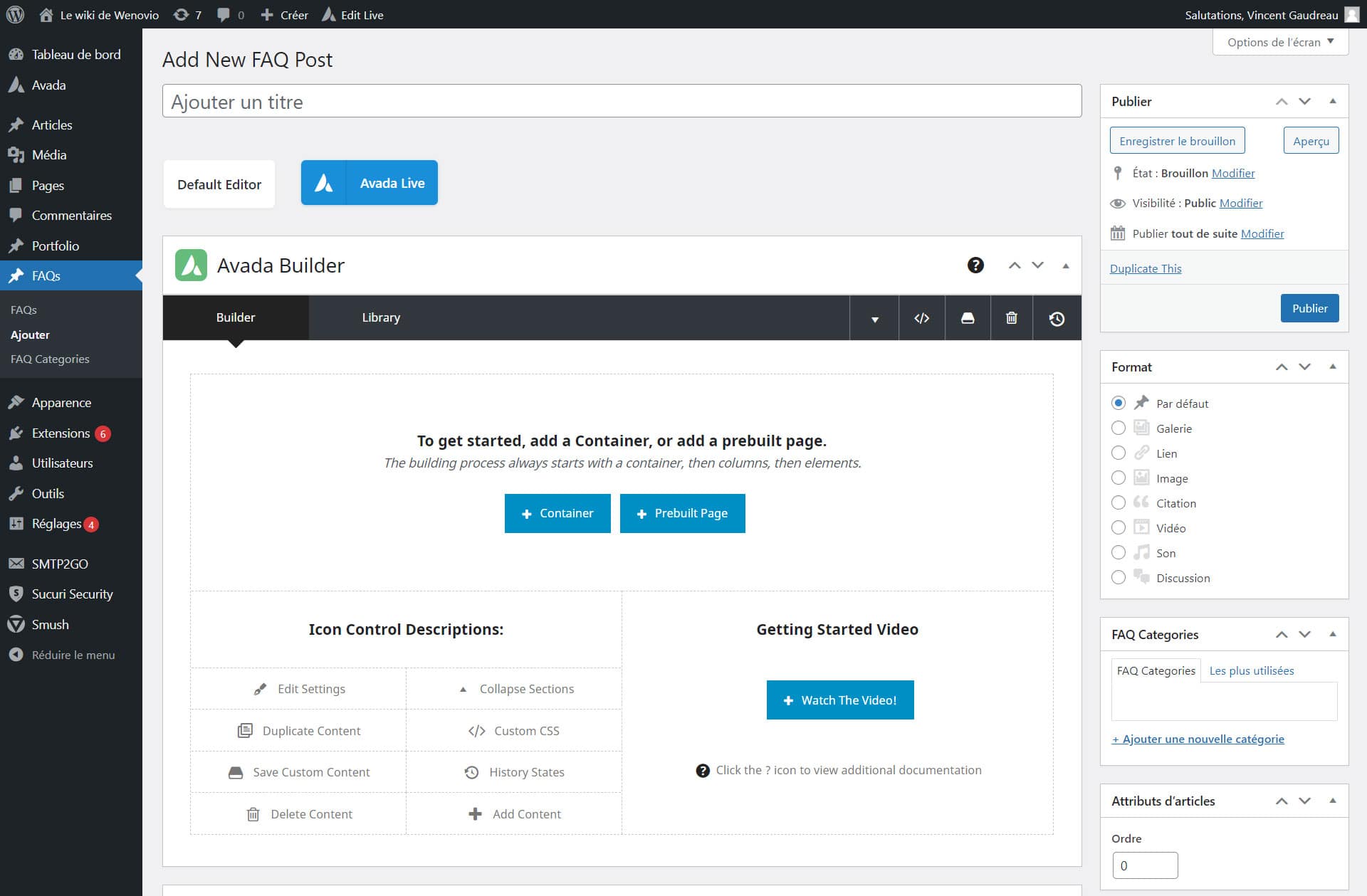Select FAQ Categories tab in metabox
Viewport: 1367px width, 896px height.
[1156, 670]
